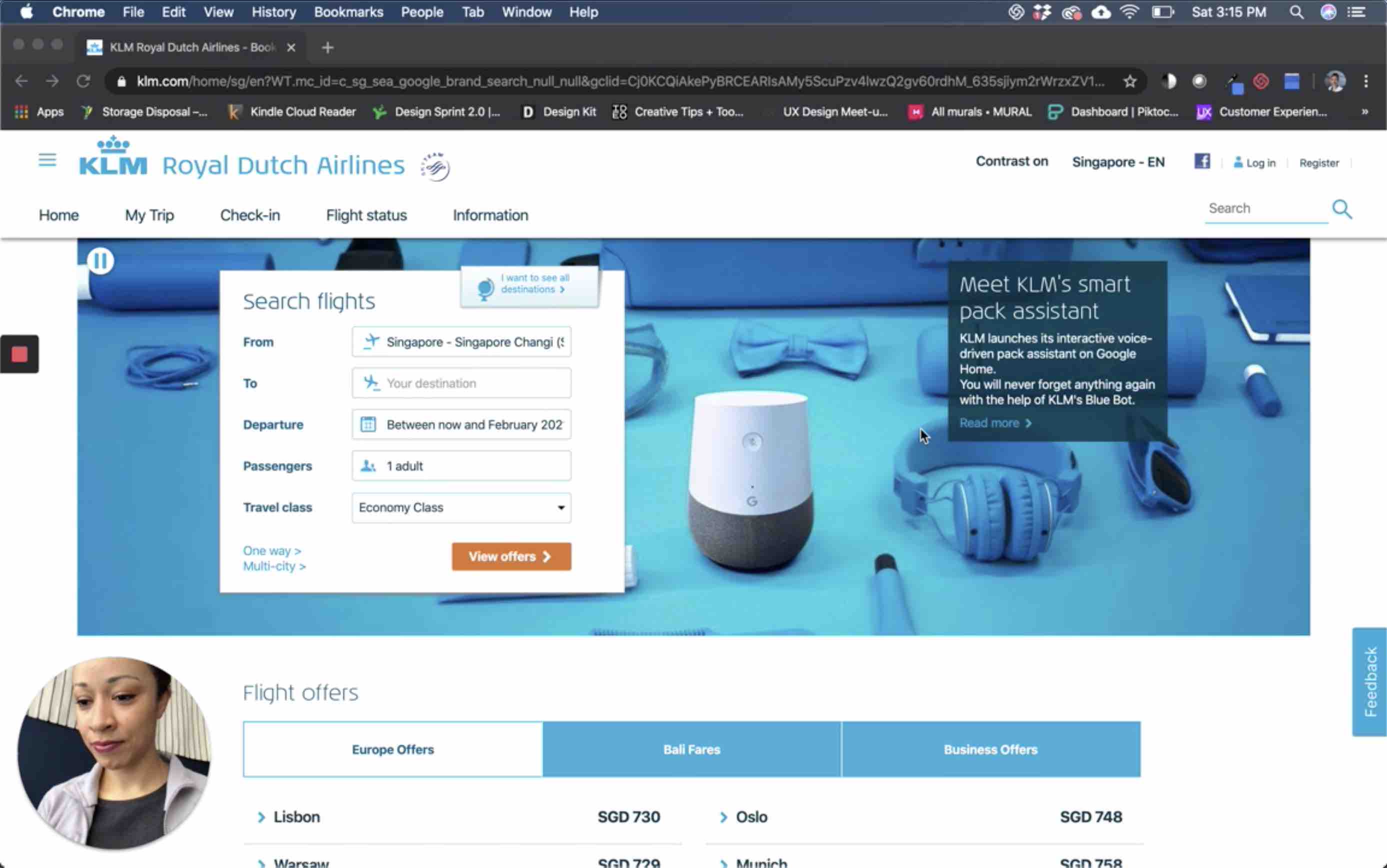Viewport: 1387px width, 868px height.
Task: Click the flight departure plane icon in From field
Action: coord(370,341)
